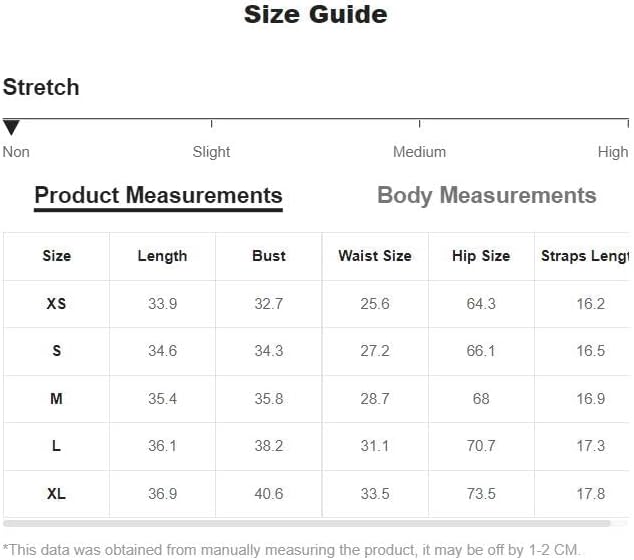The width and height of the screenshot is (634, 560).
Task: Select the XL size row label
Action: tap(56, 494)
